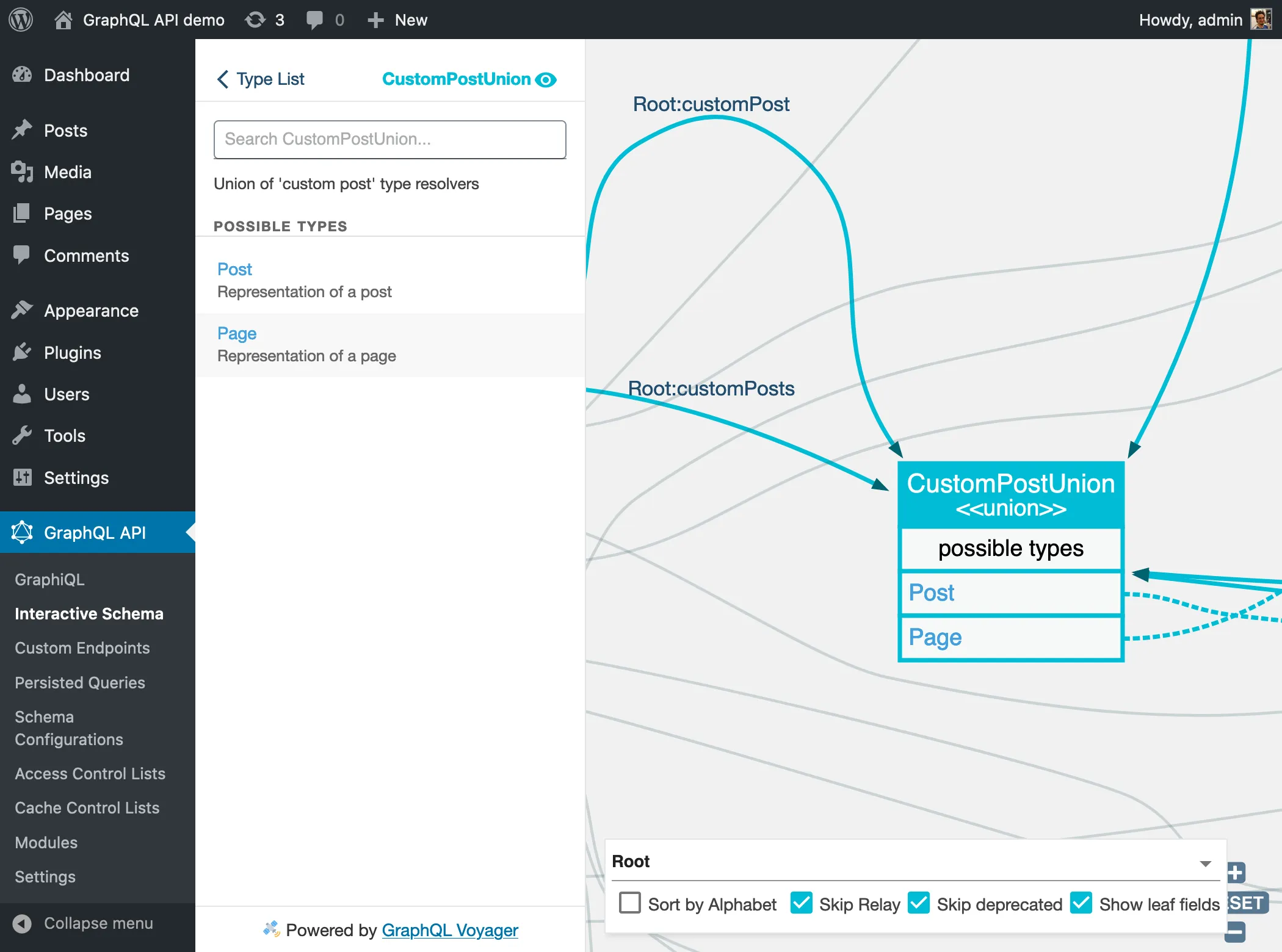
Task: Go back to Type List
Action: [x=260, y=79]
